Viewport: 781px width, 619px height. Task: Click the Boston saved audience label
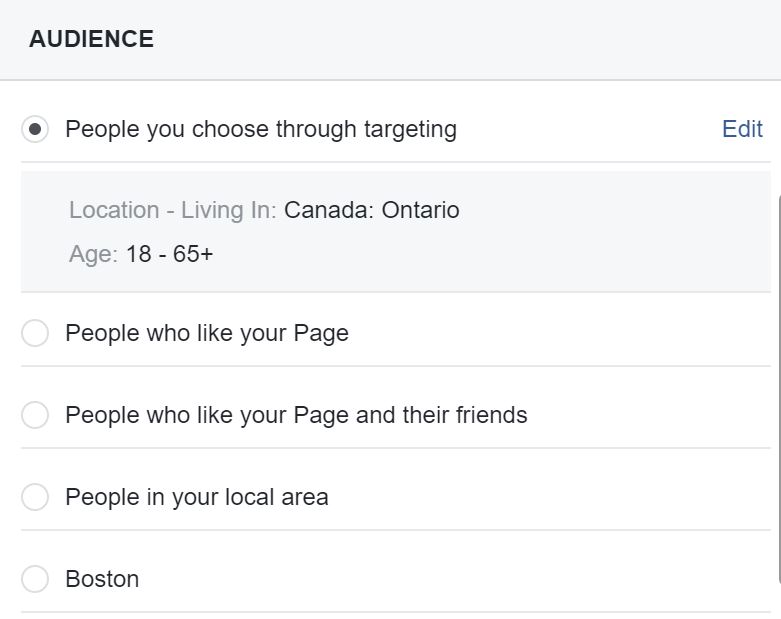click(x=102, y=579)
